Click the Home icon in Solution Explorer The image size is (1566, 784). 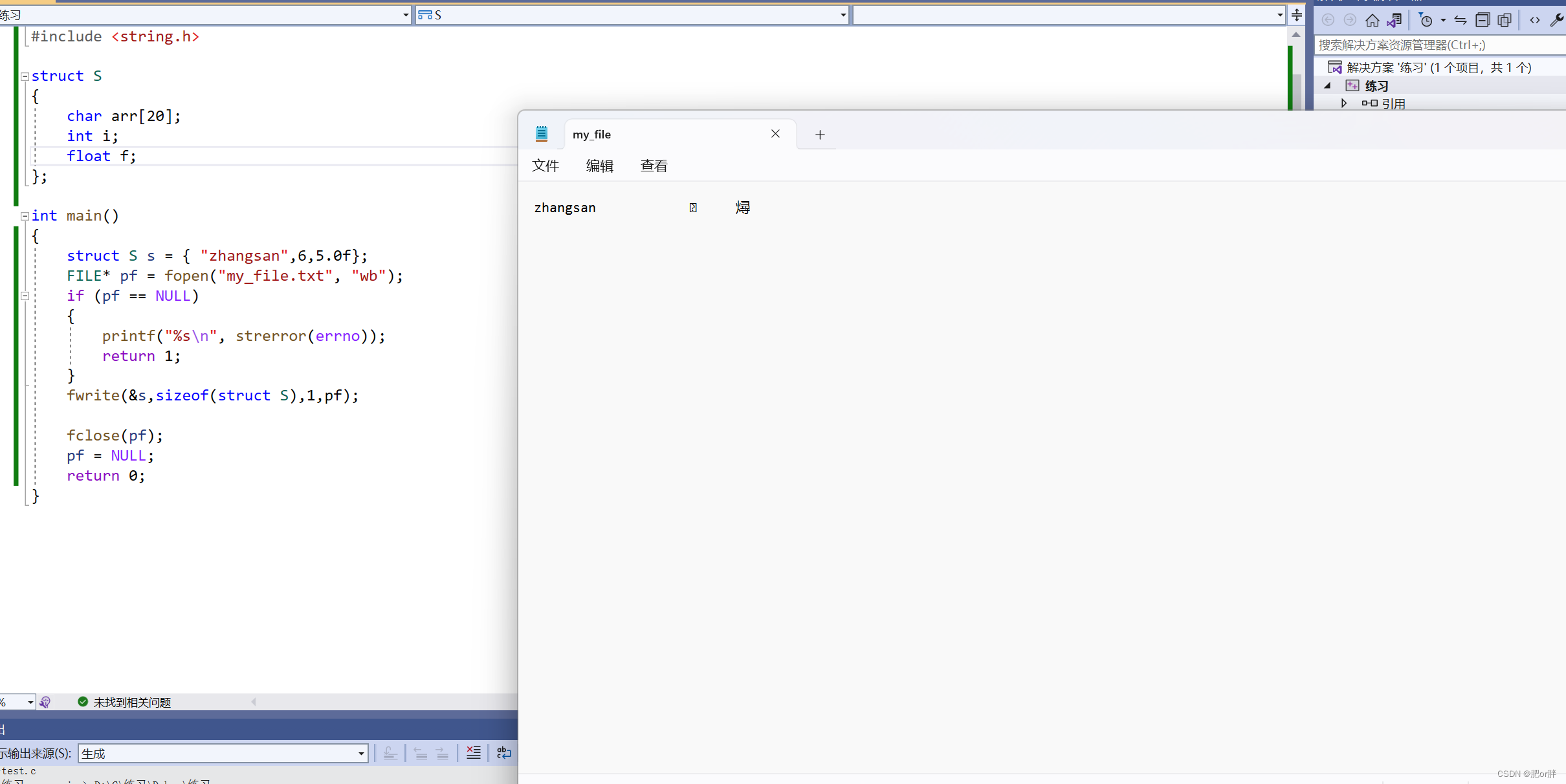[x=1372, y=20]
